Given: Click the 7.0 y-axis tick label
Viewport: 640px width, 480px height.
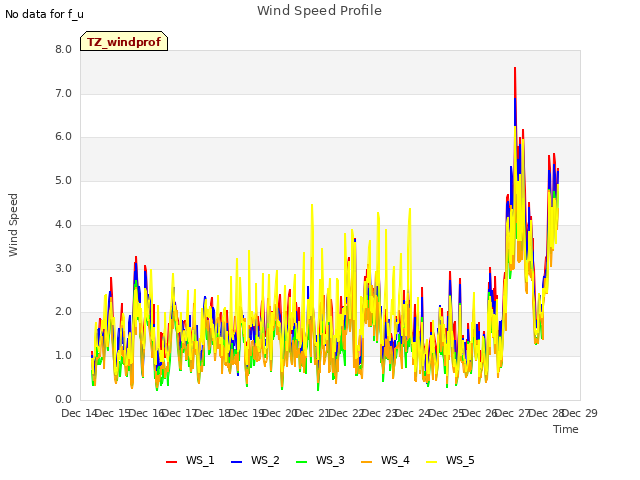Looking at the screenshot, I should (x=63, y=93).
